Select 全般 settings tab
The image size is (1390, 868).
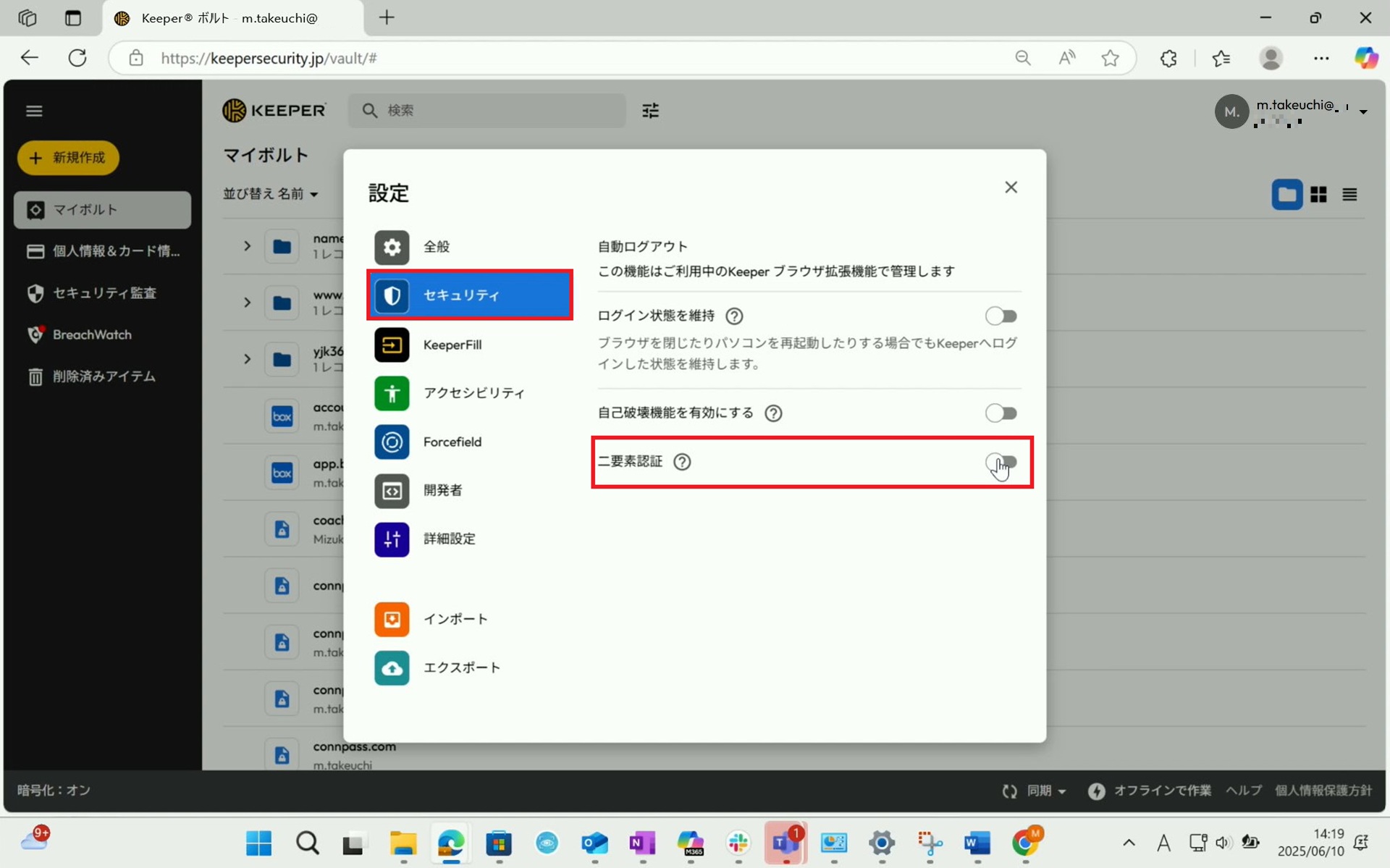click(x=436, y=247)
